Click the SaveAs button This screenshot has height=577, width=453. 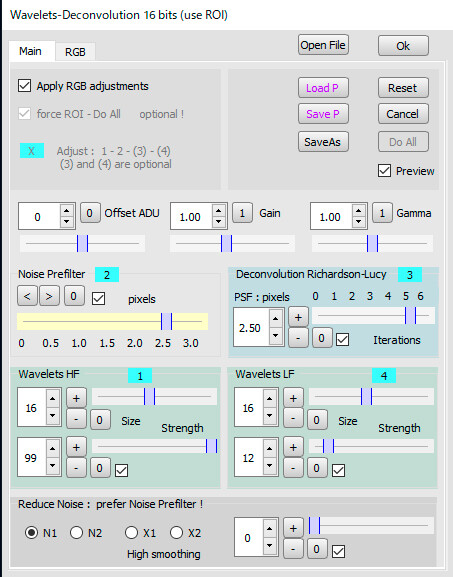coord(323,142)
